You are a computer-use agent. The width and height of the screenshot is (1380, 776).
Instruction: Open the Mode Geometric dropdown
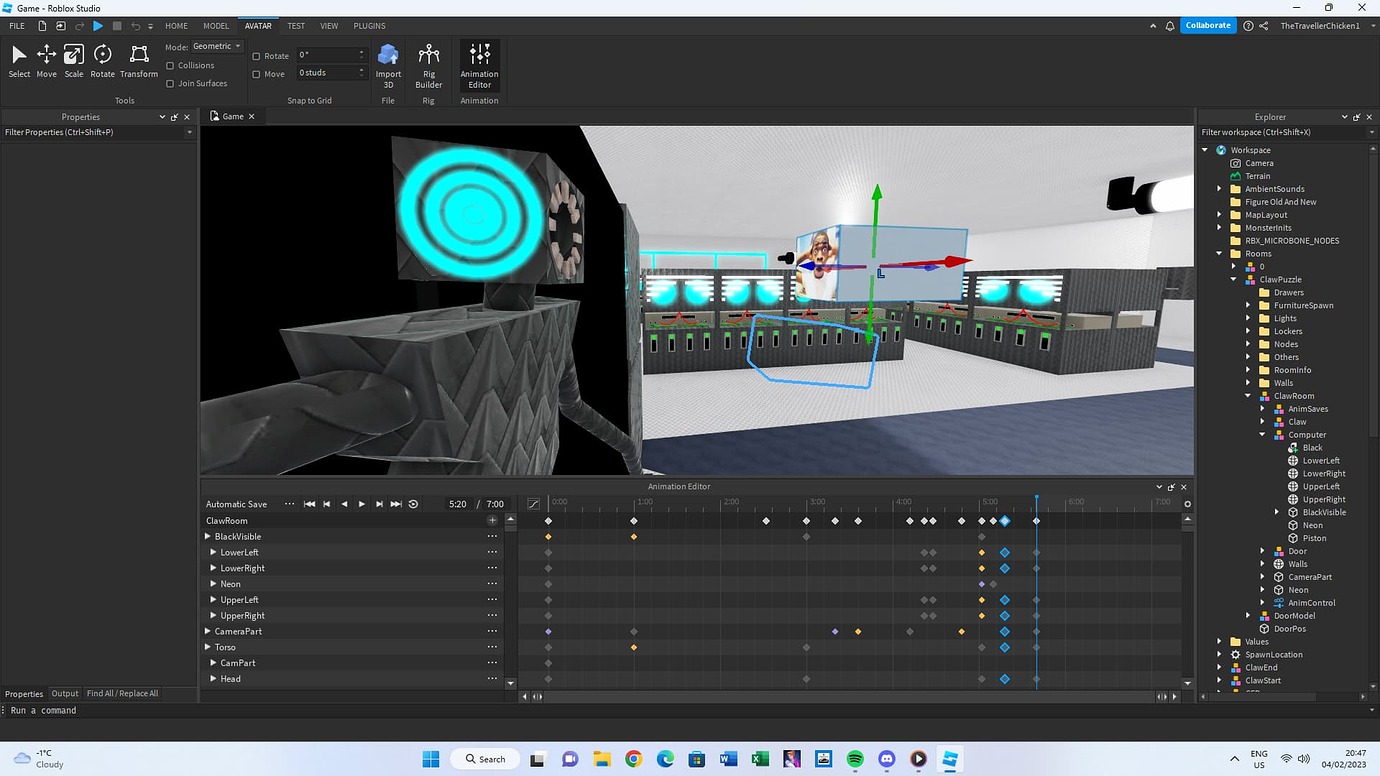pos(216,47)
